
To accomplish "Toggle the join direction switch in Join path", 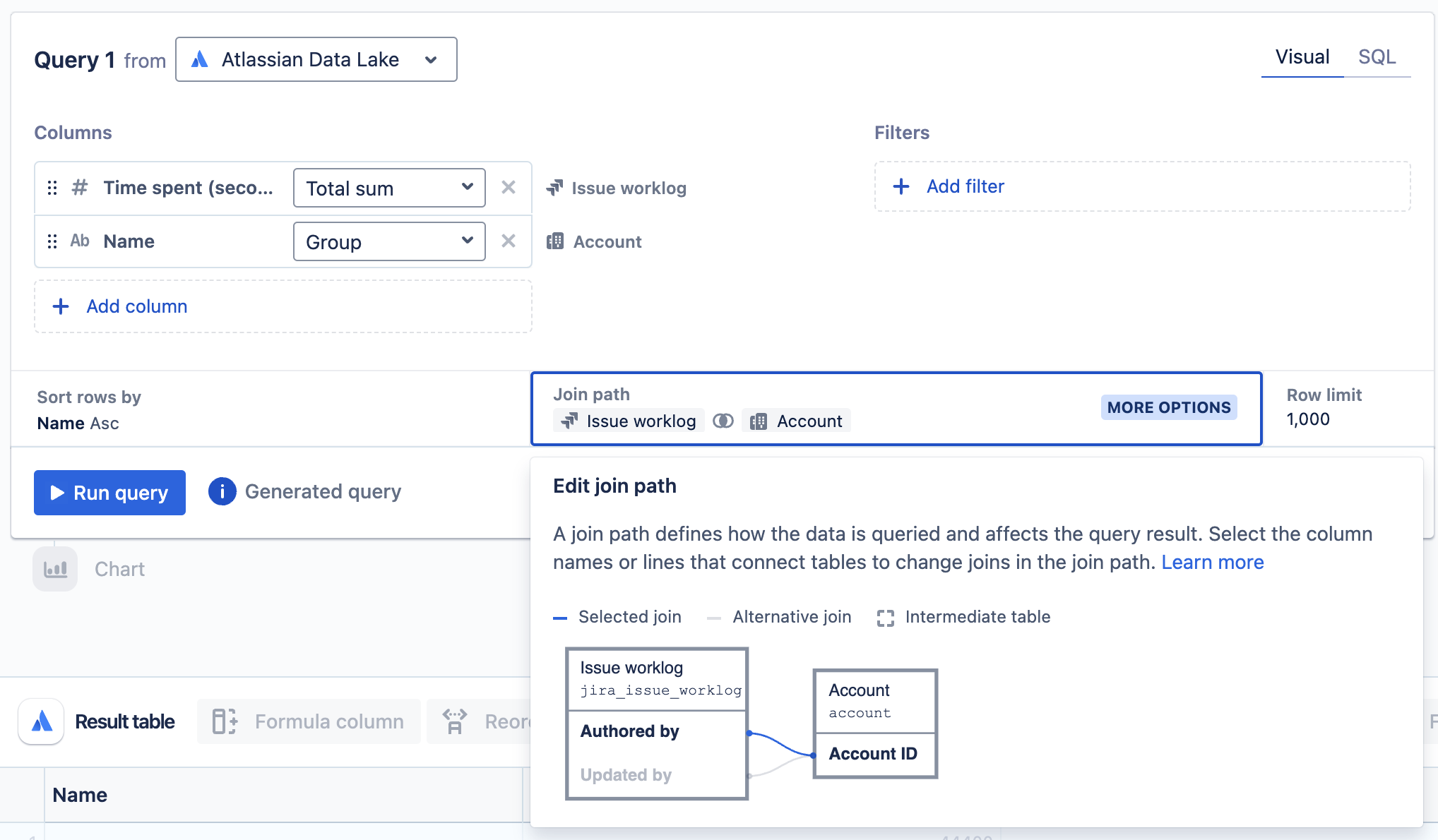I will (723, 420).
